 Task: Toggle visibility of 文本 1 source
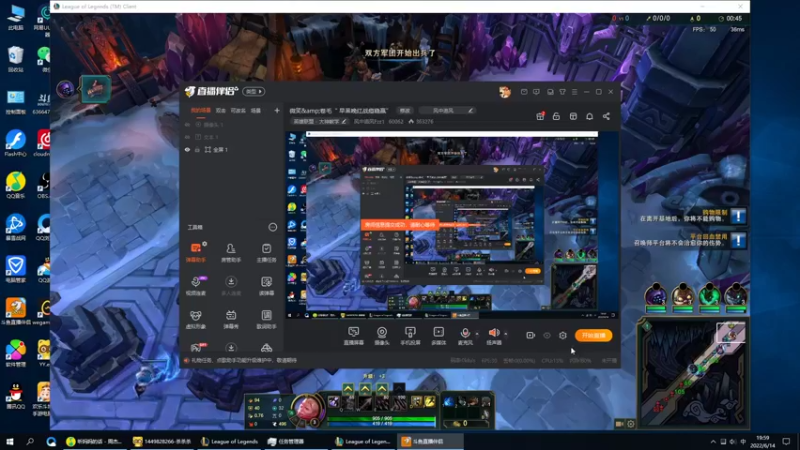click(x=187, y=137)
